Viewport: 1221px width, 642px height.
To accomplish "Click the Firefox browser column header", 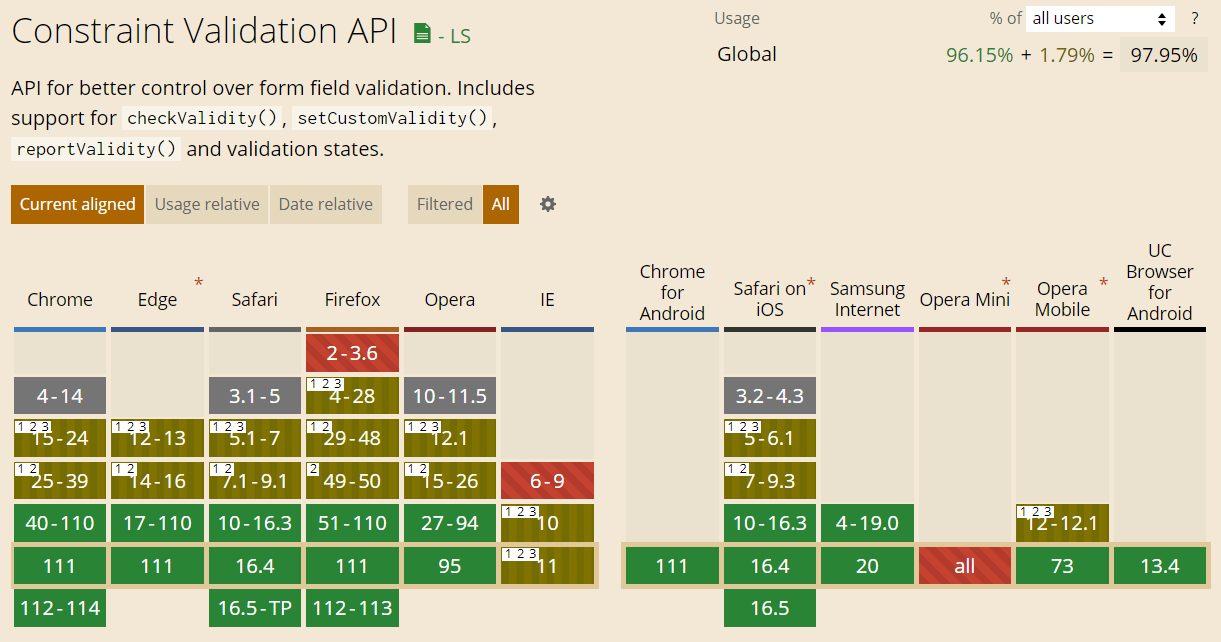I will 352,300.
